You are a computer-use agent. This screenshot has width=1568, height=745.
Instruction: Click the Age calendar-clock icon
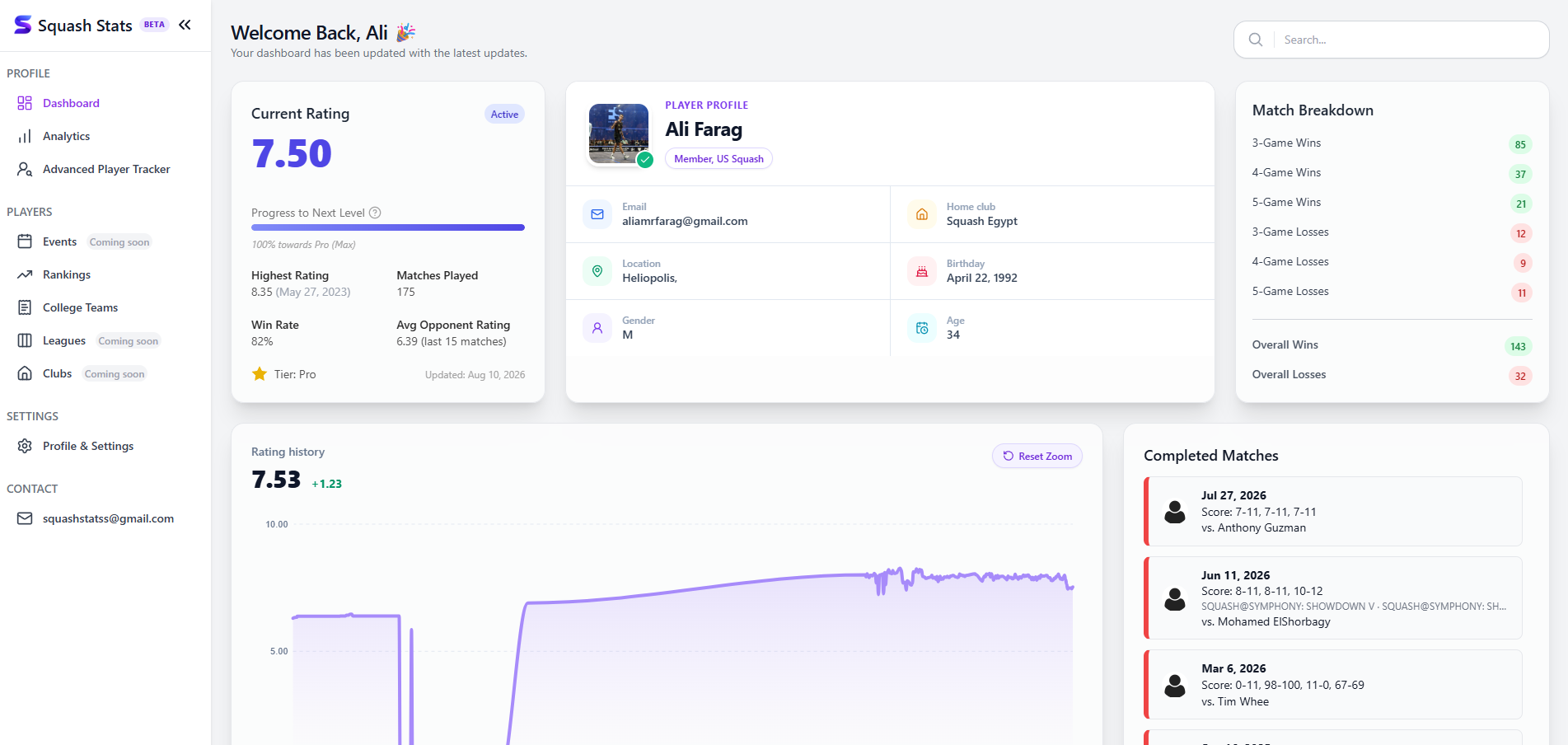(x=922, y=328)
